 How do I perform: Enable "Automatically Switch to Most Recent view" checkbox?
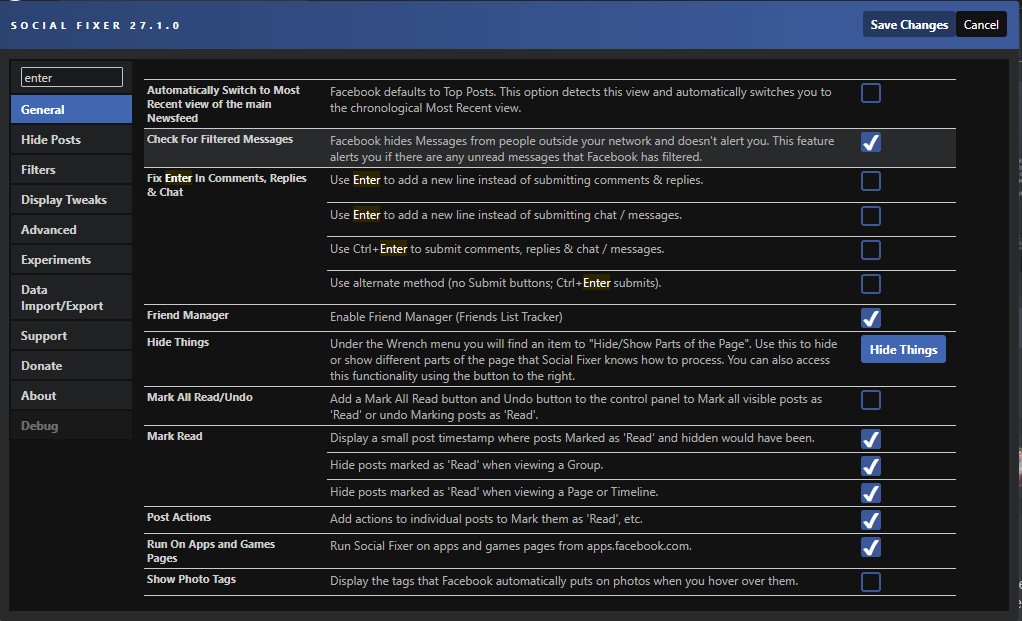[x=870, y=92]
